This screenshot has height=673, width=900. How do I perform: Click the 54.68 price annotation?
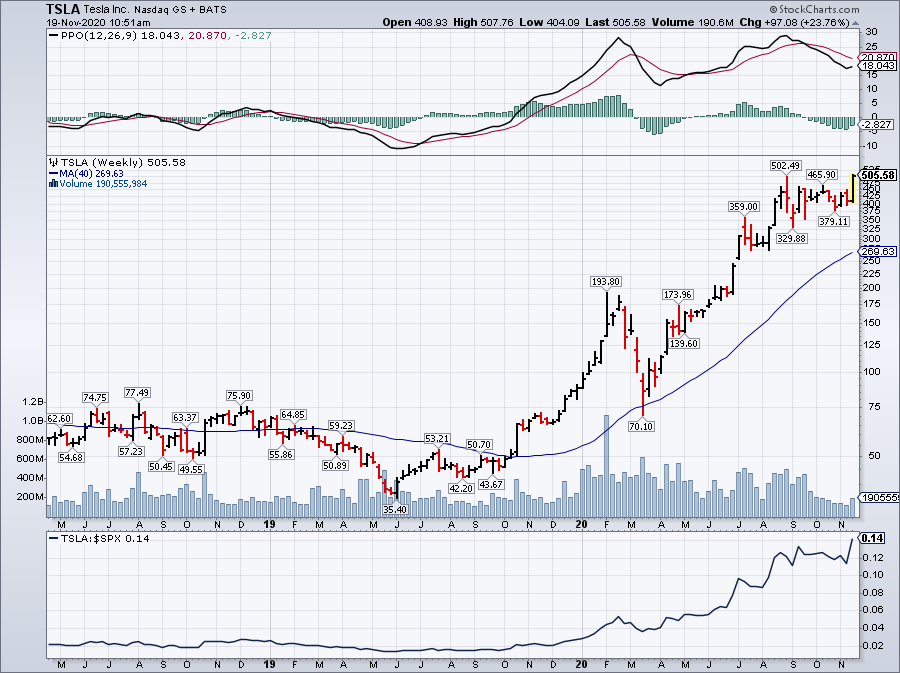pyautogui.click(x=71, y=458)
